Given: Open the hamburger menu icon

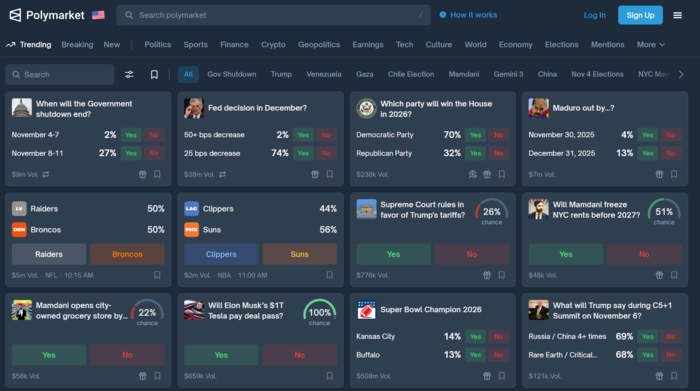Looking at the screenshot, I should pos(677,15).
